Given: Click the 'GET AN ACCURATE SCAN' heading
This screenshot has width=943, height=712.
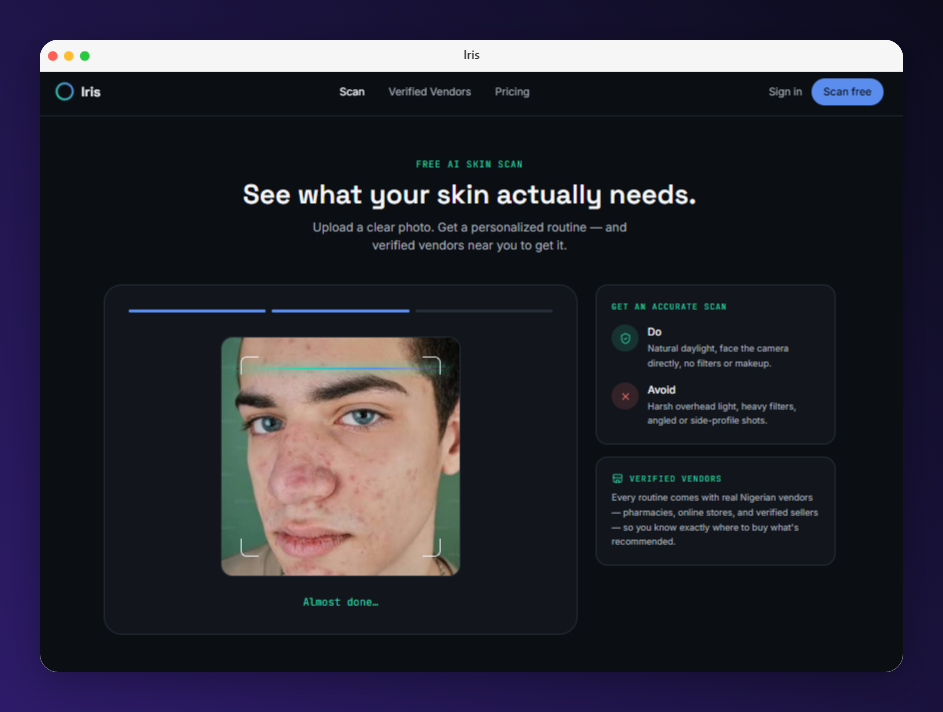Looking at the screenshot, I should click(669, 307).
